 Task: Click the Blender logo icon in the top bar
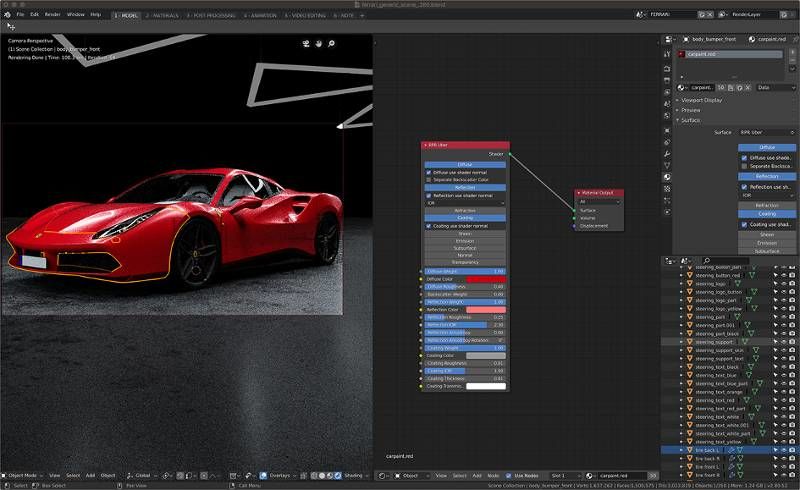pyautogui.click(x=7, y=15)
